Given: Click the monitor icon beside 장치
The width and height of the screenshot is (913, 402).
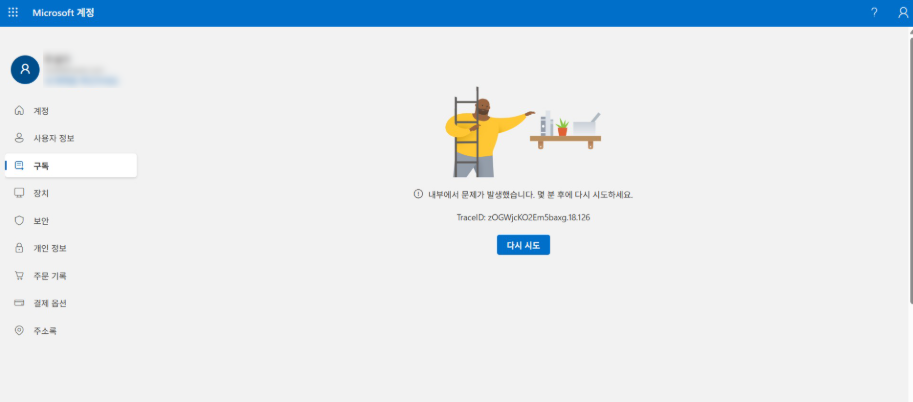Looking at the screenshot, I should coord(19,193).
